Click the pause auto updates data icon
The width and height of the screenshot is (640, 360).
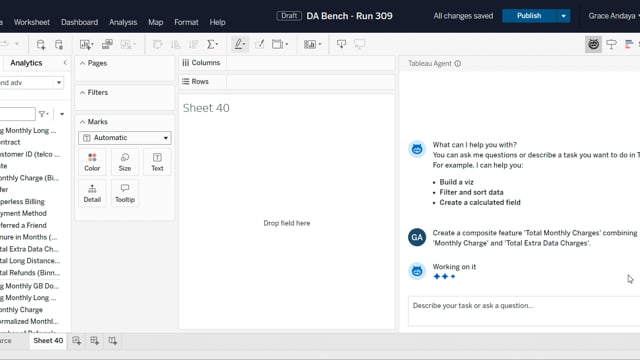pos(59,44)
